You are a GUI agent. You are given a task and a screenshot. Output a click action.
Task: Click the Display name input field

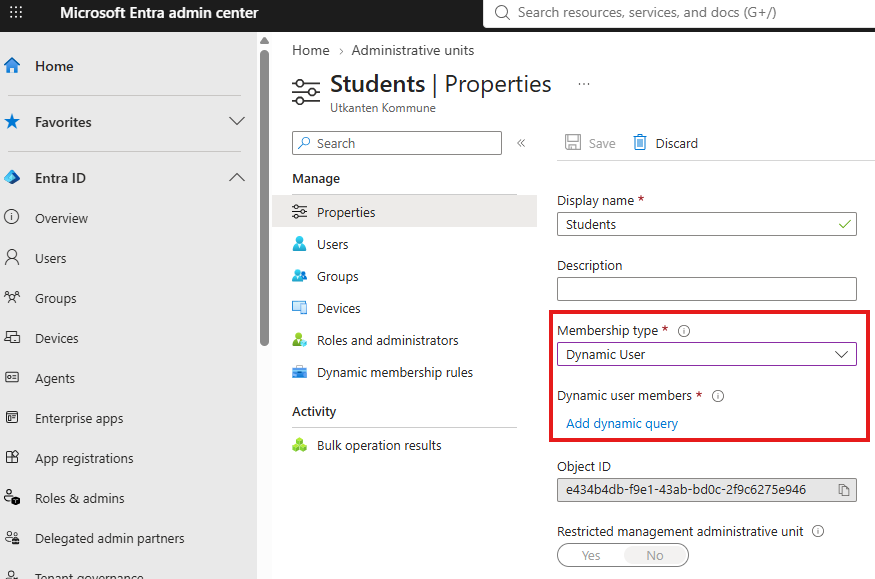tap(706, 224)
